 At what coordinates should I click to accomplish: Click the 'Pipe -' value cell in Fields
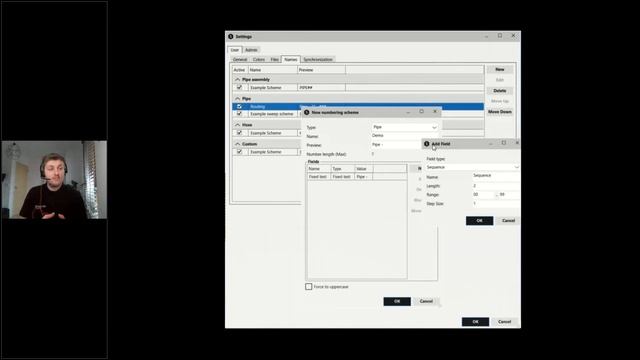[363, 177]
